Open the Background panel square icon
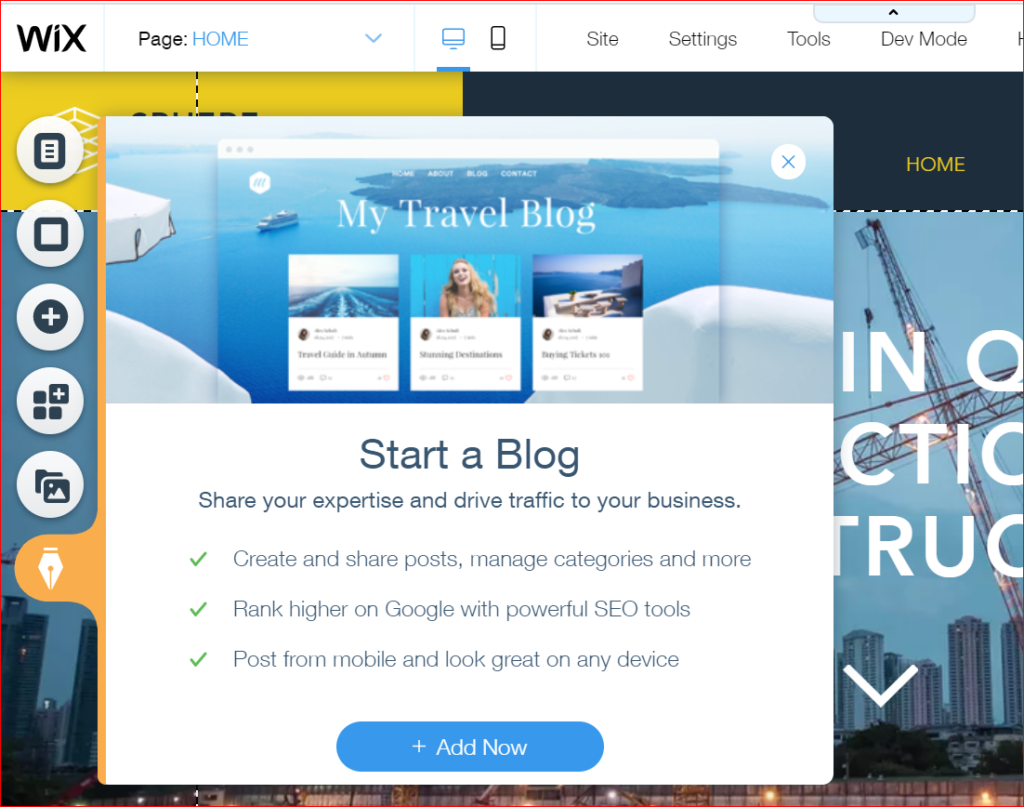 click(x=50, y=234)
